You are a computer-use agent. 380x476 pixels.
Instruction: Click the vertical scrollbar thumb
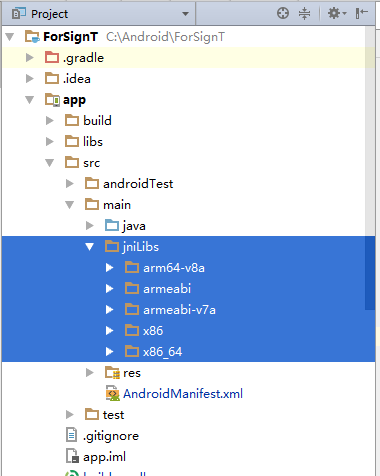pos(370,273)
